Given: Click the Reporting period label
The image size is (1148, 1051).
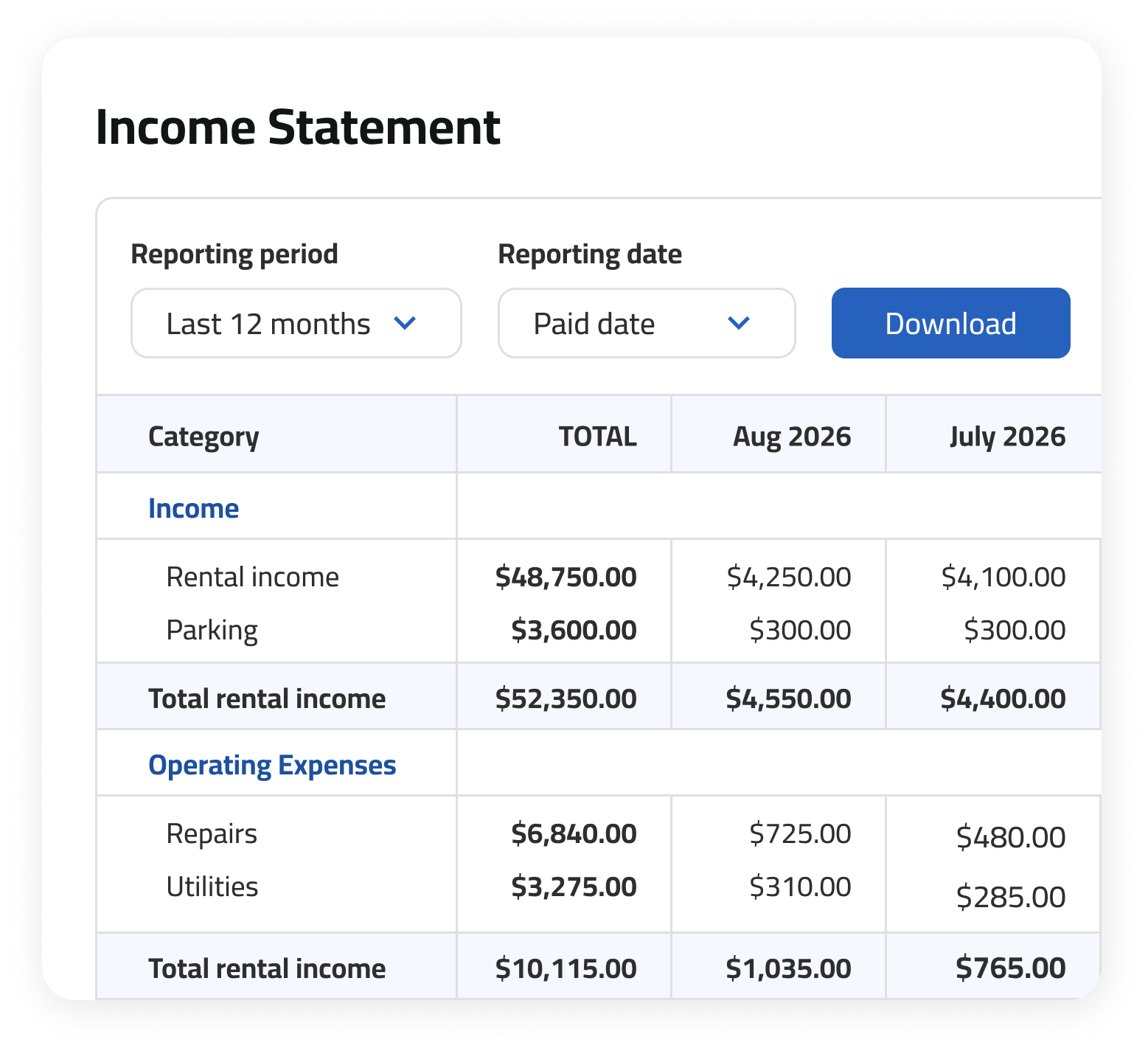Looking at the screenshot, I should (x=234, y=254).
